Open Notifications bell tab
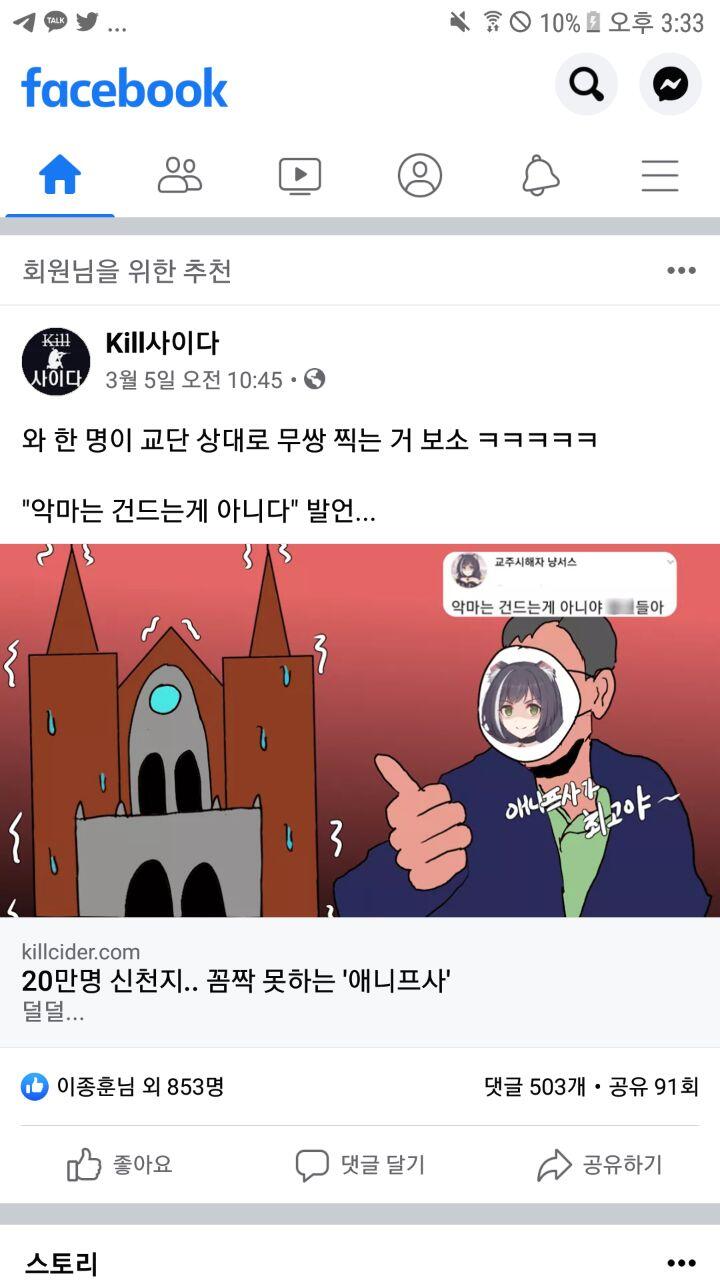Viewport: 720px width, 1280px height. pos(540,176)
